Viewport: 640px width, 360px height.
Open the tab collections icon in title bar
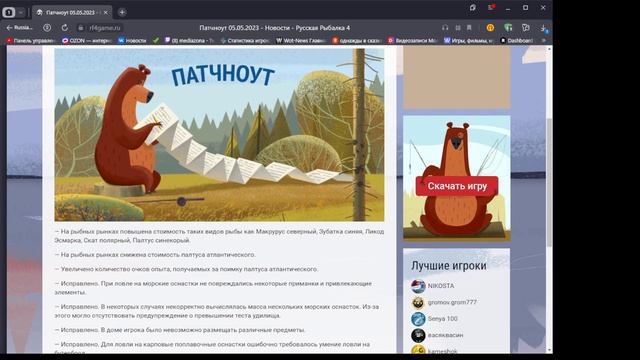[x=472, y=8]
